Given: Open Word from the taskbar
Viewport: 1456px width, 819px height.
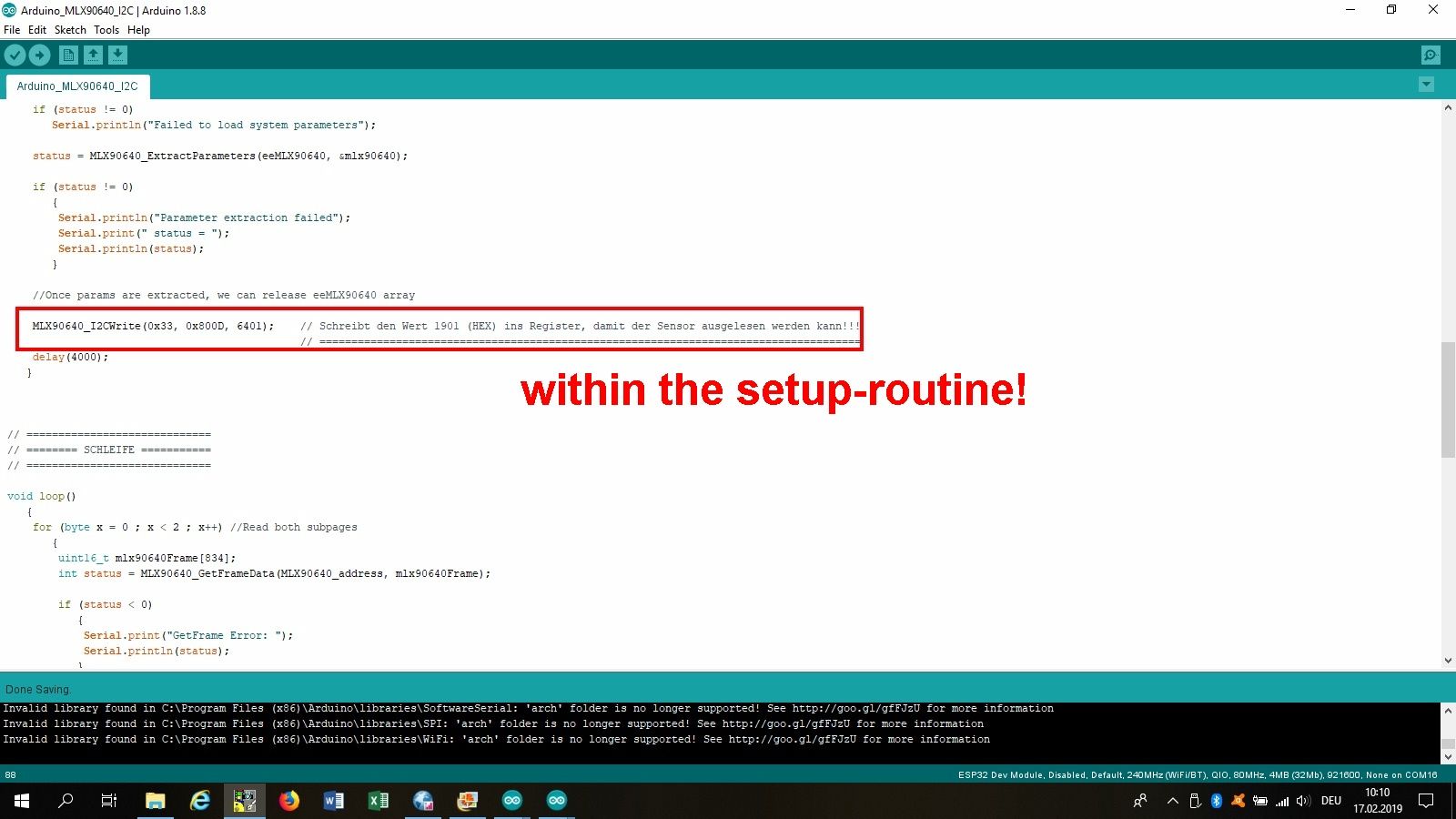Looking at the screenshot, I should point(334,801).
